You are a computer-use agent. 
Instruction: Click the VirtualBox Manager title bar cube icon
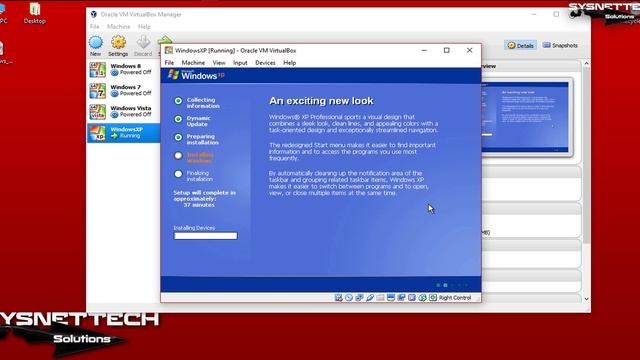coord(94,14)
